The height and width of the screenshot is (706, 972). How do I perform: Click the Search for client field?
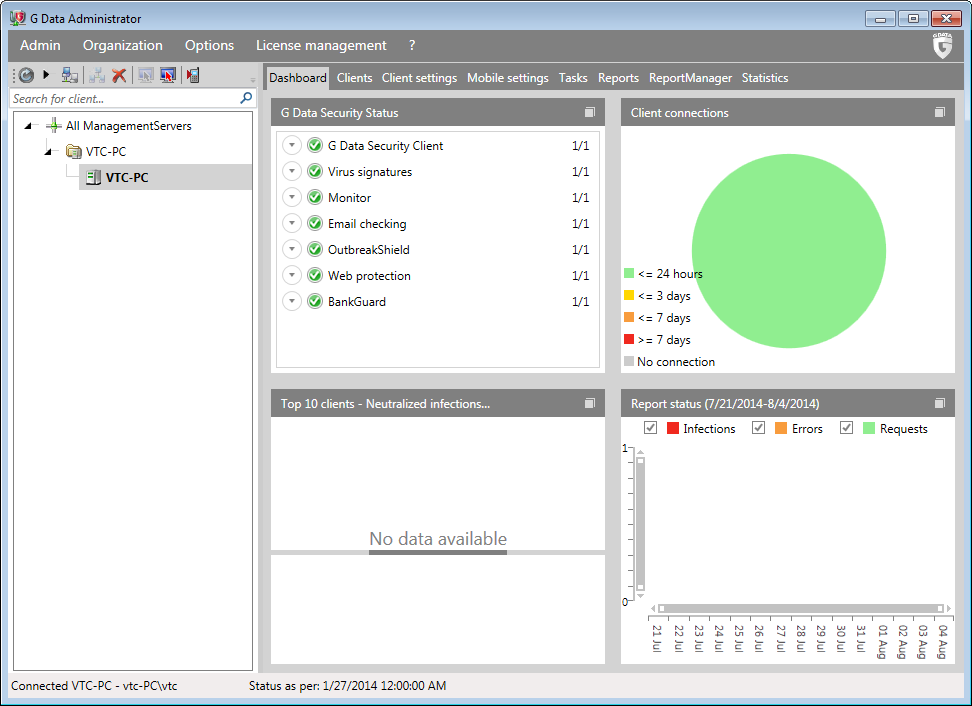[x=120, y=99]
